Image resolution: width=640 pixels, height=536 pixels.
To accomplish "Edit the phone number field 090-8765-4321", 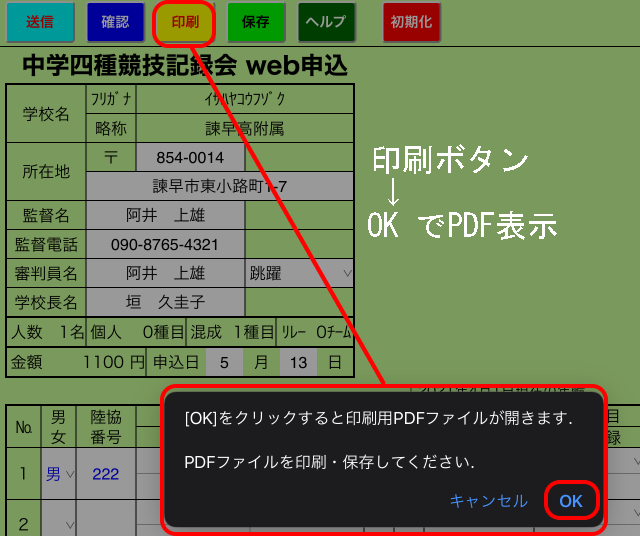I will 165,244.
